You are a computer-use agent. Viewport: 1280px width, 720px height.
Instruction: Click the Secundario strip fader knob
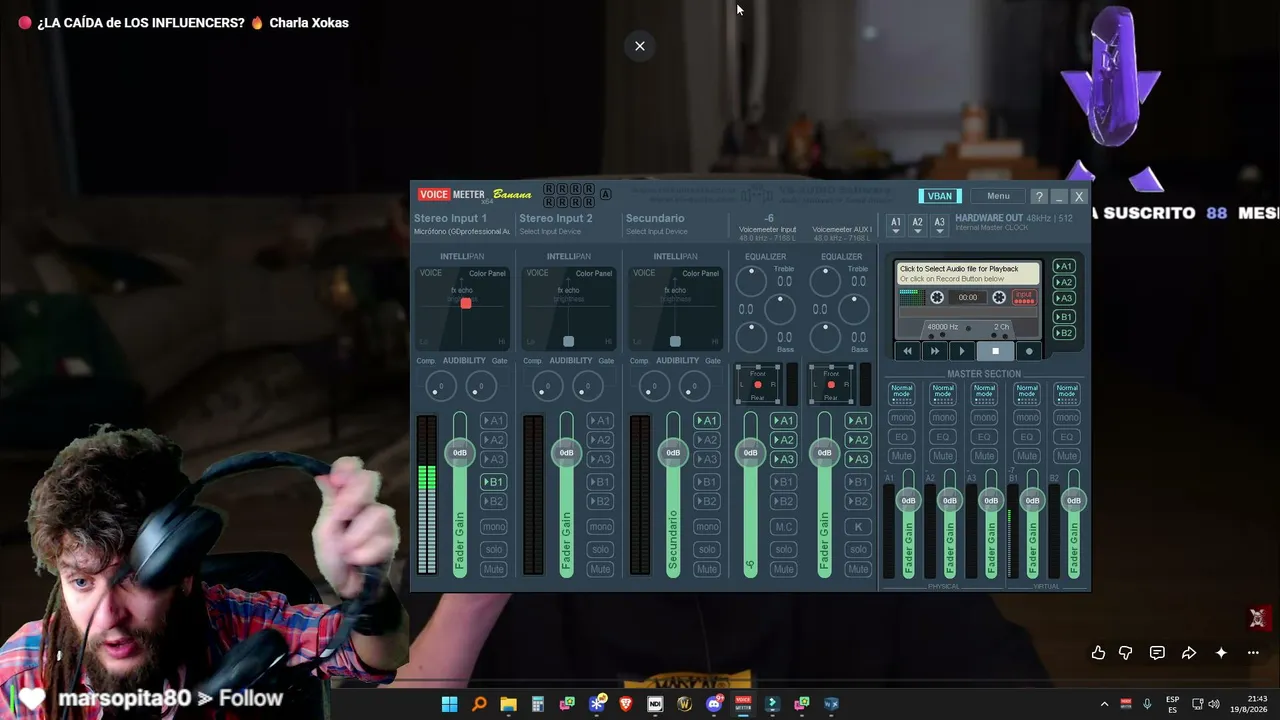pos(673,453)
